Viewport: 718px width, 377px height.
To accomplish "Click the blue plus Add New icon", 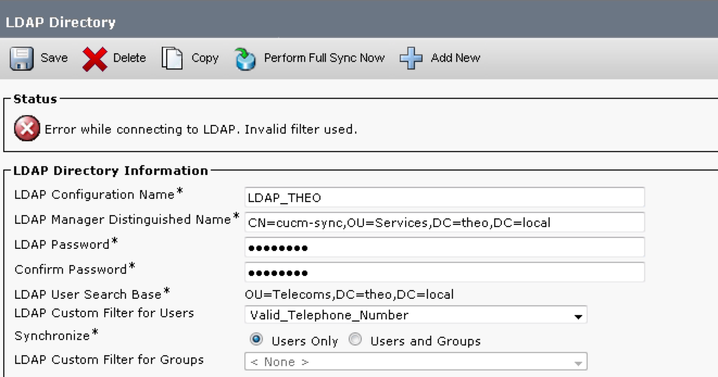I will click(411, 58).
